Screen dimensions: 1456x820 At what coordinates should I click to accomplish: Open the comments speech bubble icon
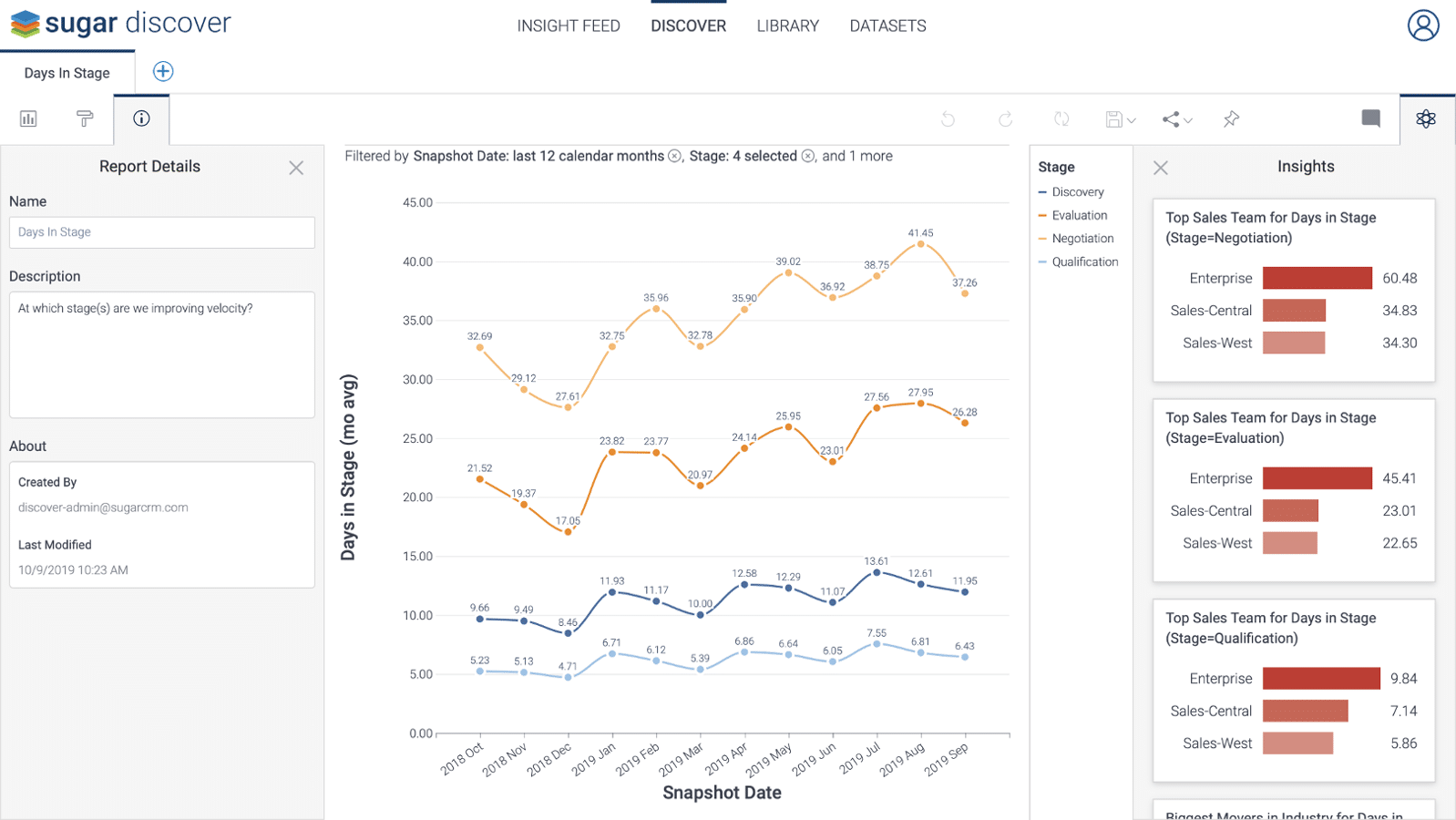1370,118
